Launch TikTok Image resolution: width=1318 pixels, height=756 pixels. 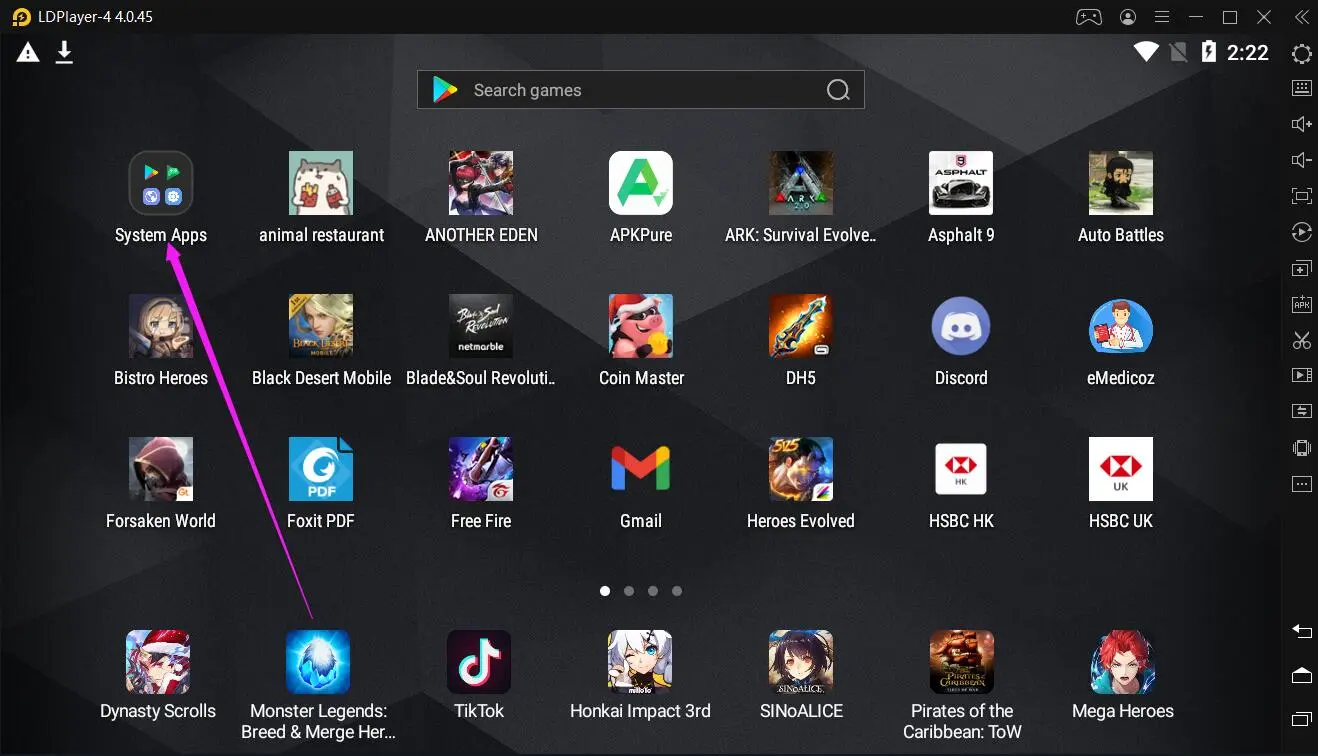click(479, 662)
